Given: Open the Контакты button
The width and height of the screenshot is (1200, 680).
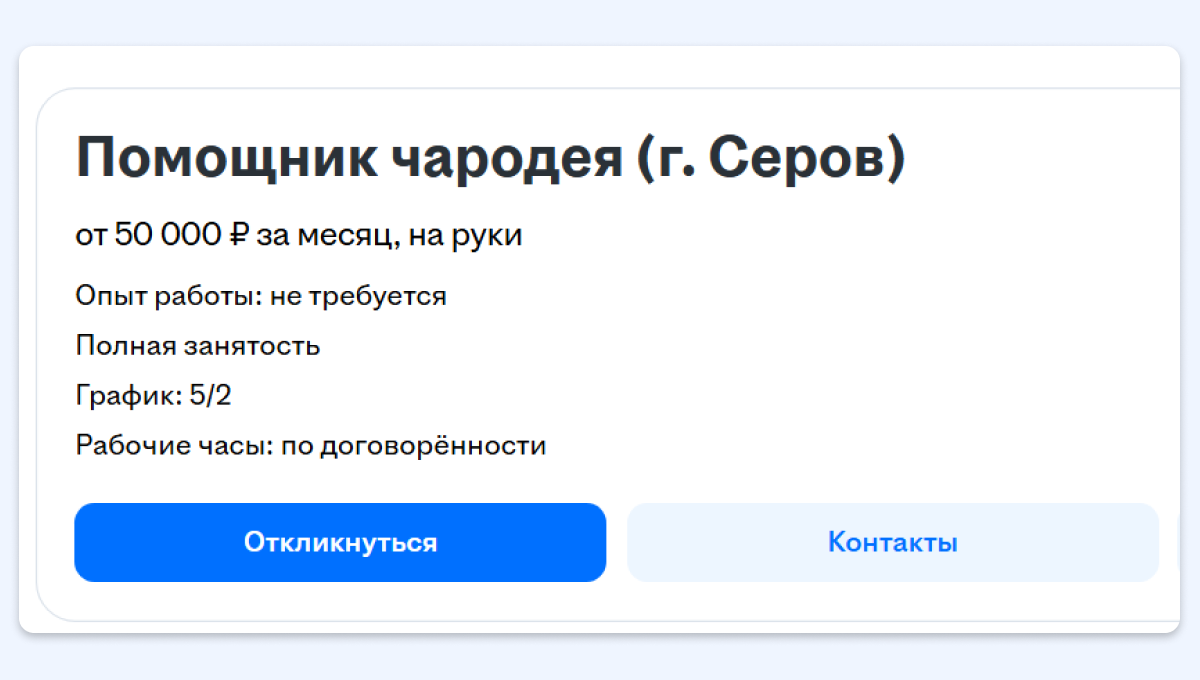Looking at the screenshot, I should pyautogui.click(x=892, y=542).
